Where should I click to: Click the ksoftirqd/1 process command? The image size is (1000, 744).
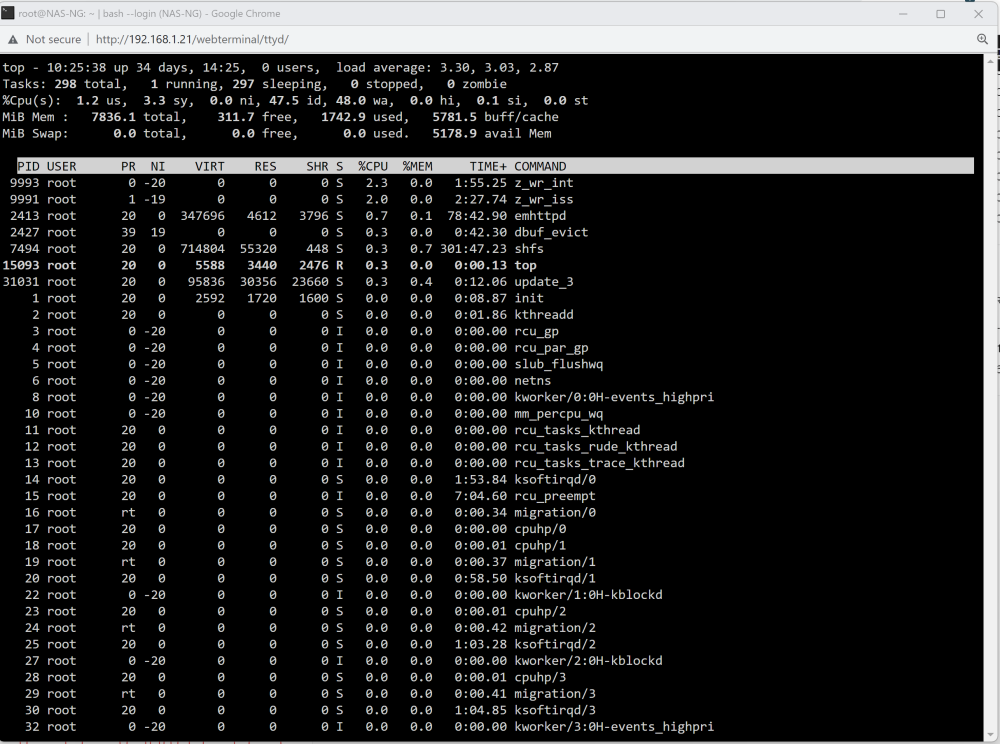point(555,579)
